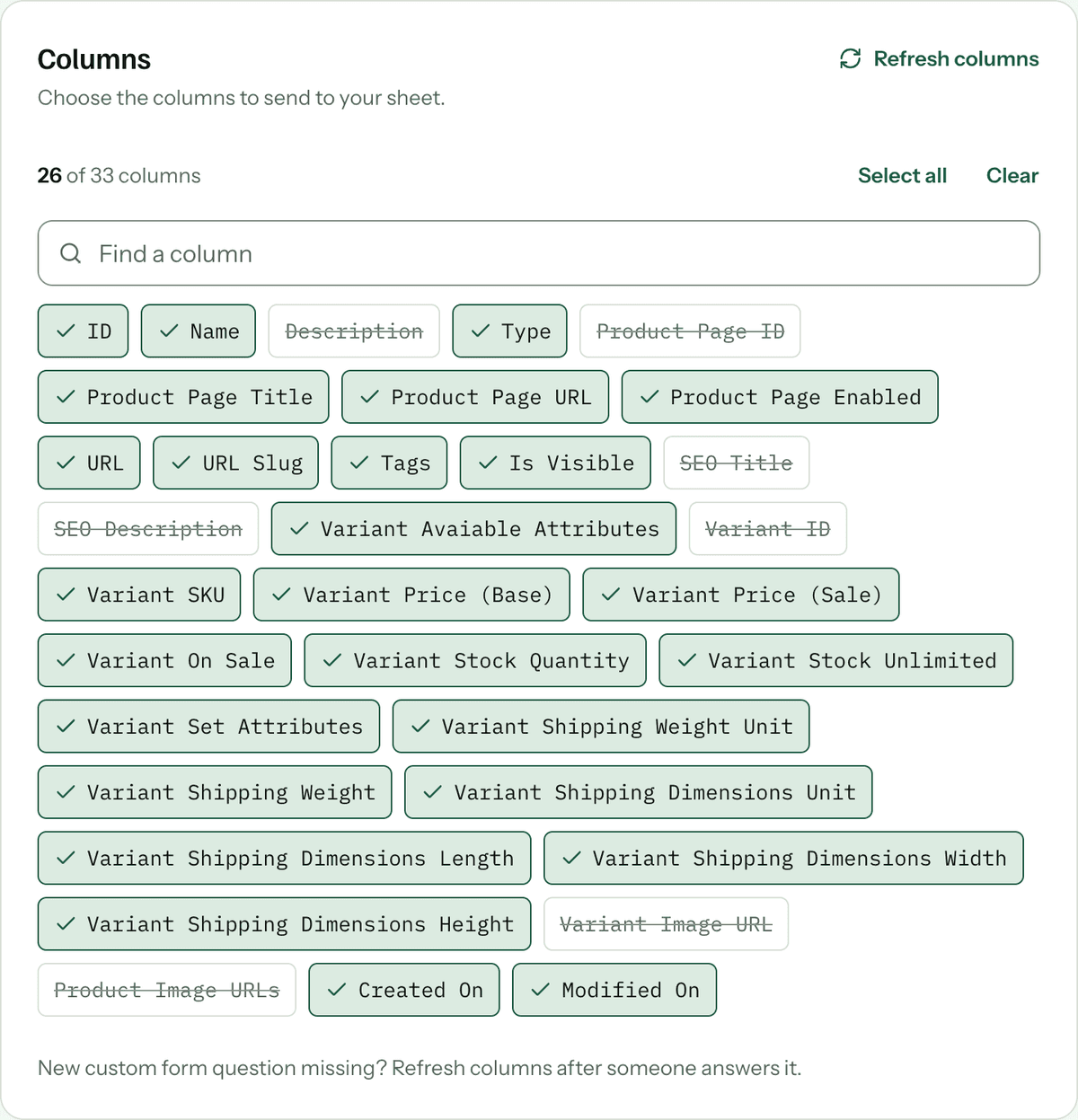Viewport: 1078px width, 1120px height.
Task: Select all columns
Action: (x=902, y=176)
